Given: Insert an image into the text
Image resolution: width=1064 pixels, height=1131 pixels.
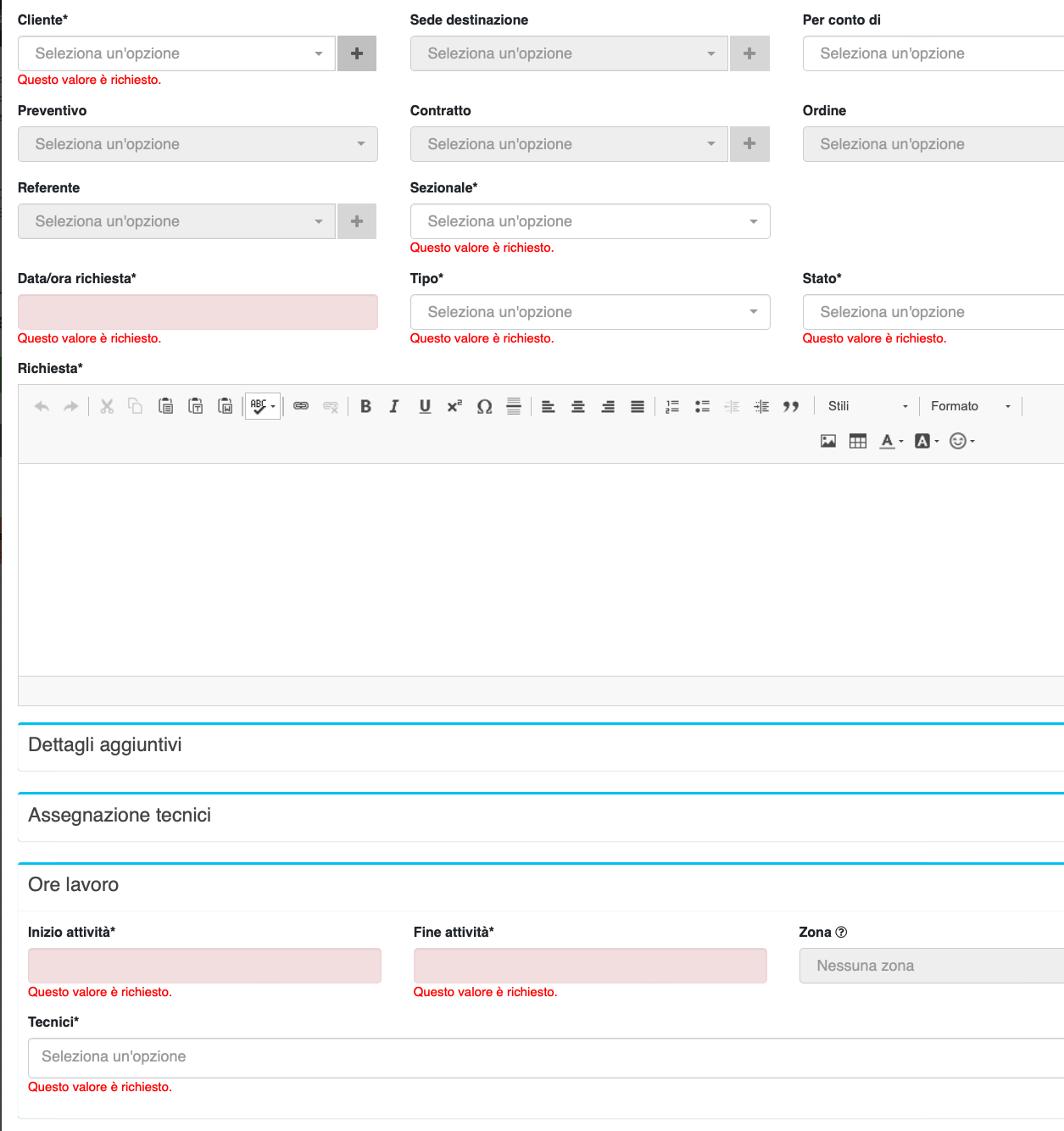Looking at the screenshot, I should 827,441.
